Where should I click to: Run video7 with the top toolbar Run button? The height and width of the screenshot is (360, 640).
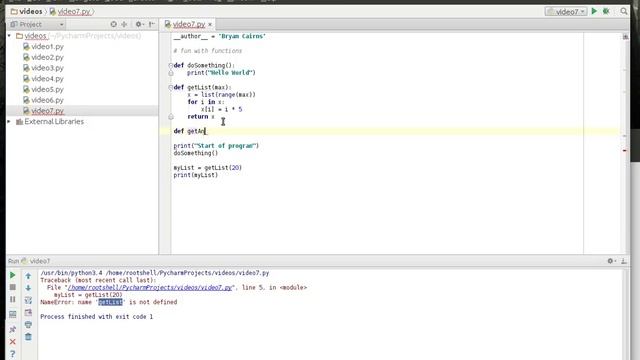(x=594, y=11)
